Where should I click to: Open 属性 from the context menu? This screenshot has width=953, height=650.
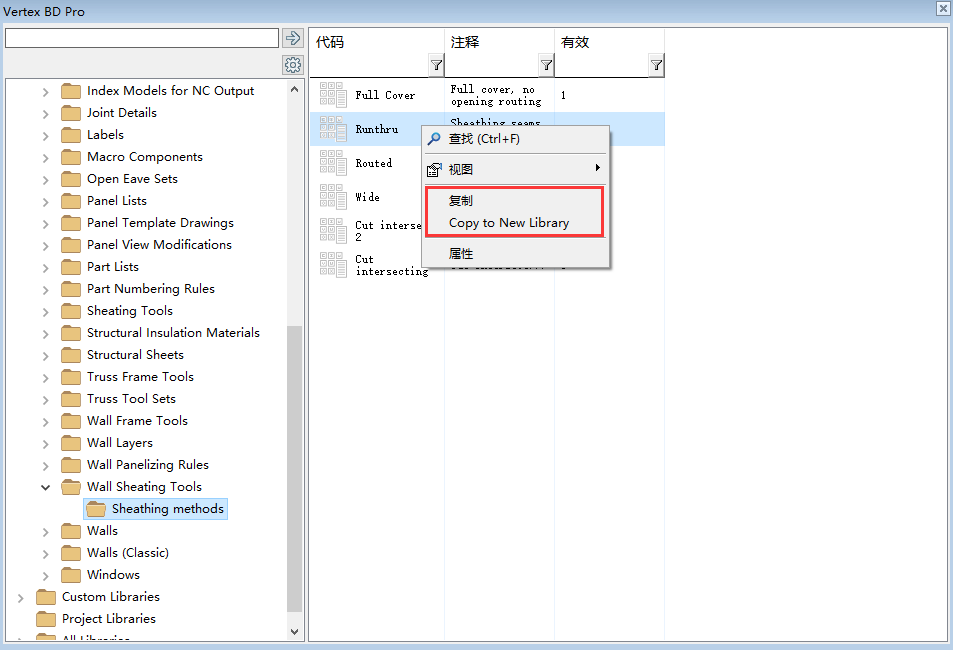click(515, 254)
